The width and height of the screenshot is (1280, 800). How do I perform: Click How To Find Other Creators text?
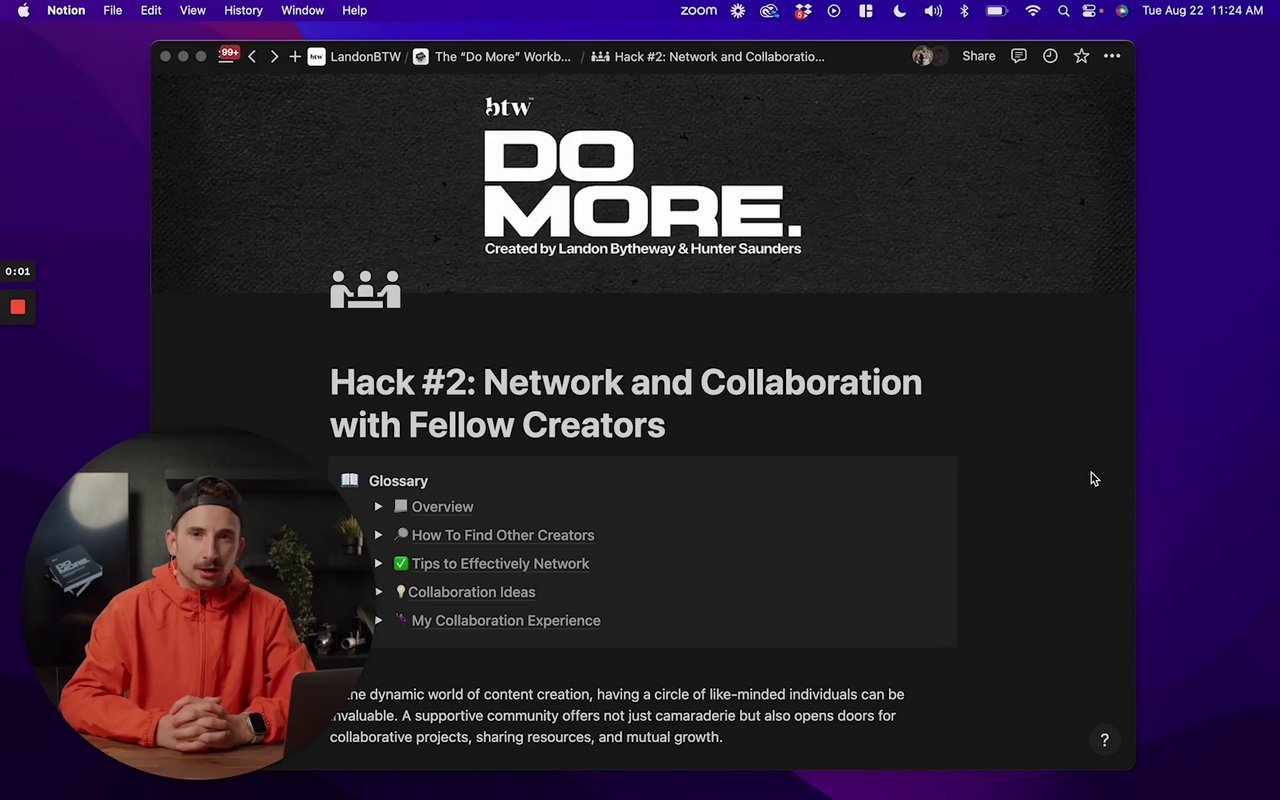click(x=503, y=535)
